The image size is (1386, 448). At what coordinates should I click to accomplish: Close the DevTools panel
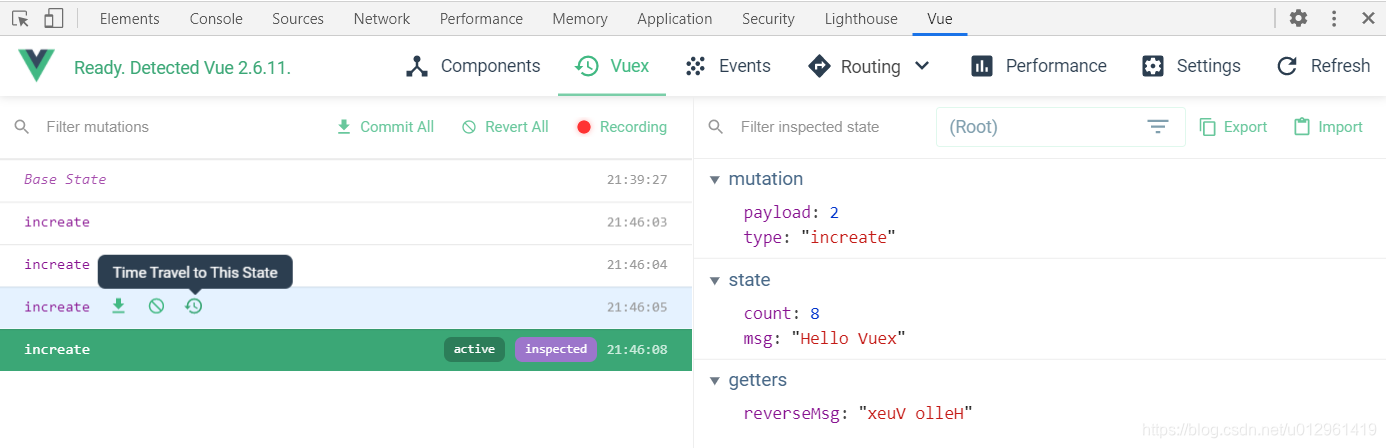1368,18
